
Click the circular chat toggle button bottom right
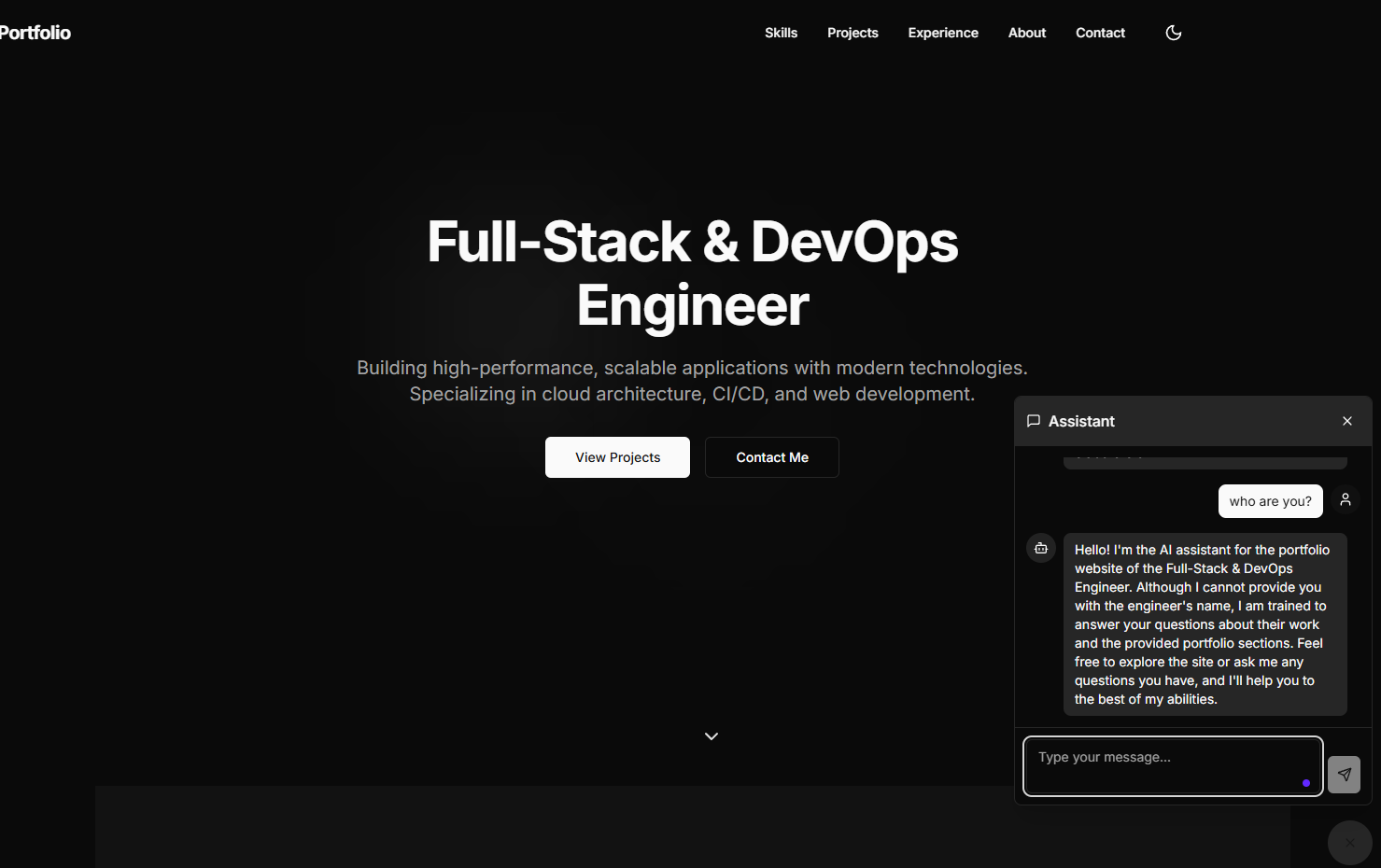[x=1349, y=842]
